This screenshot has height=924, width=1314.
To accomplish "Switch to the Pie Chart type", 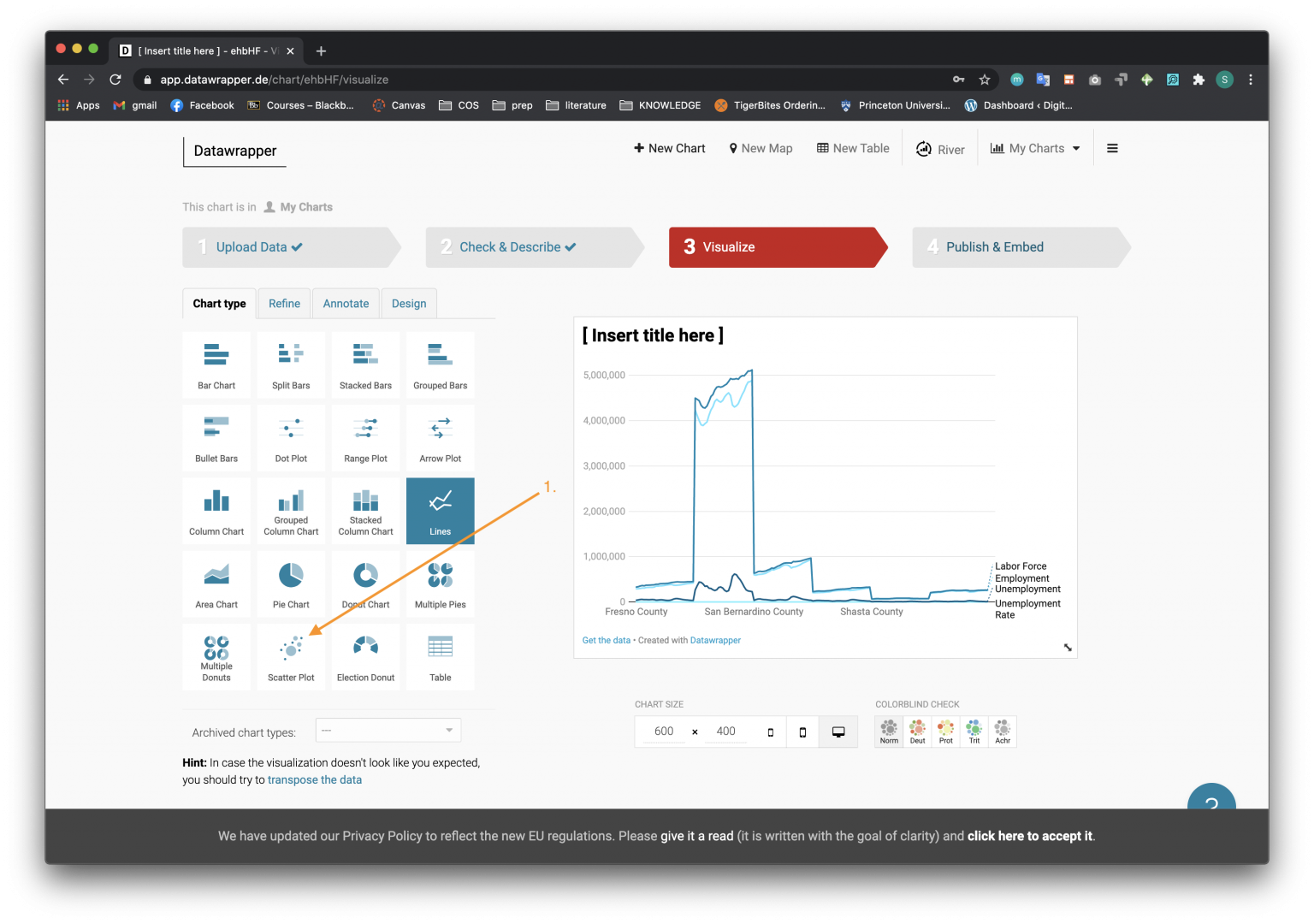I will click(291, 583).
